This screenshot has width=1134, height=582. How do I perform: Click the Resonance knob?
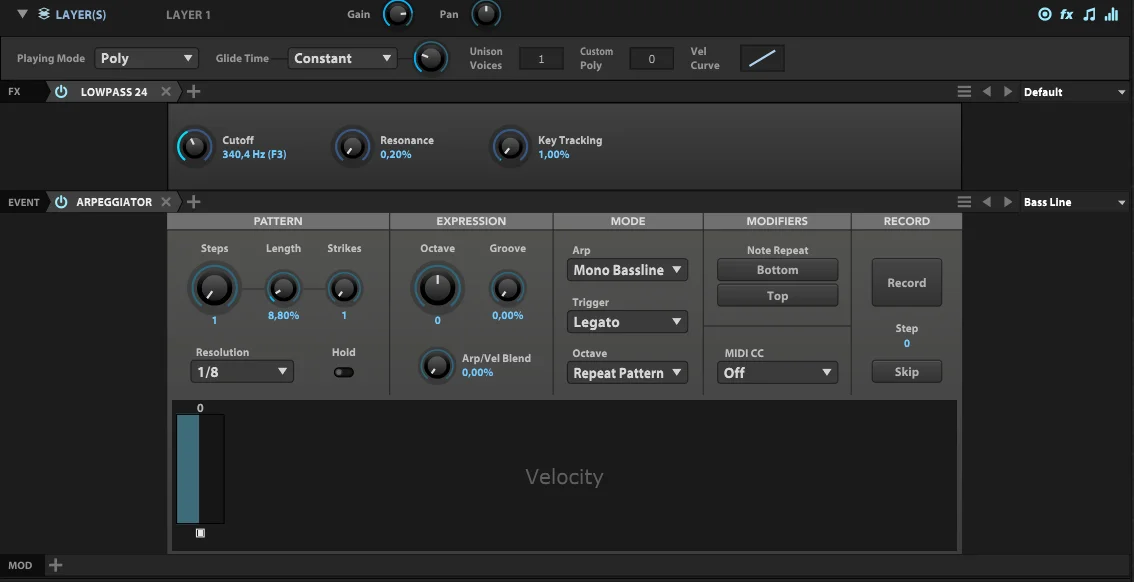[x=352, y=147]
